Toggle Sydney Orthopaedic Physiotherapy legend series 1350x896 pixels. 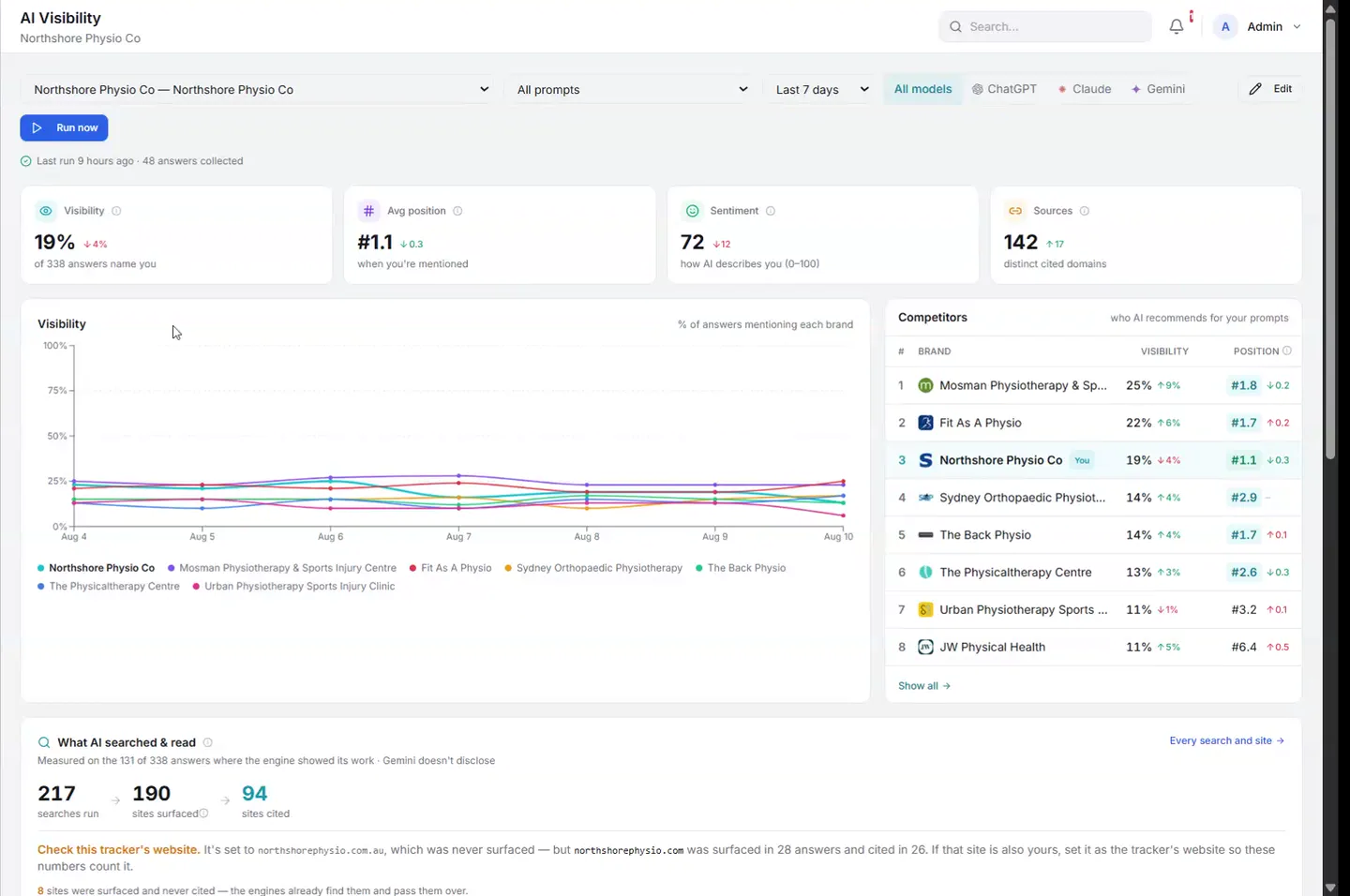pos(593,568)
